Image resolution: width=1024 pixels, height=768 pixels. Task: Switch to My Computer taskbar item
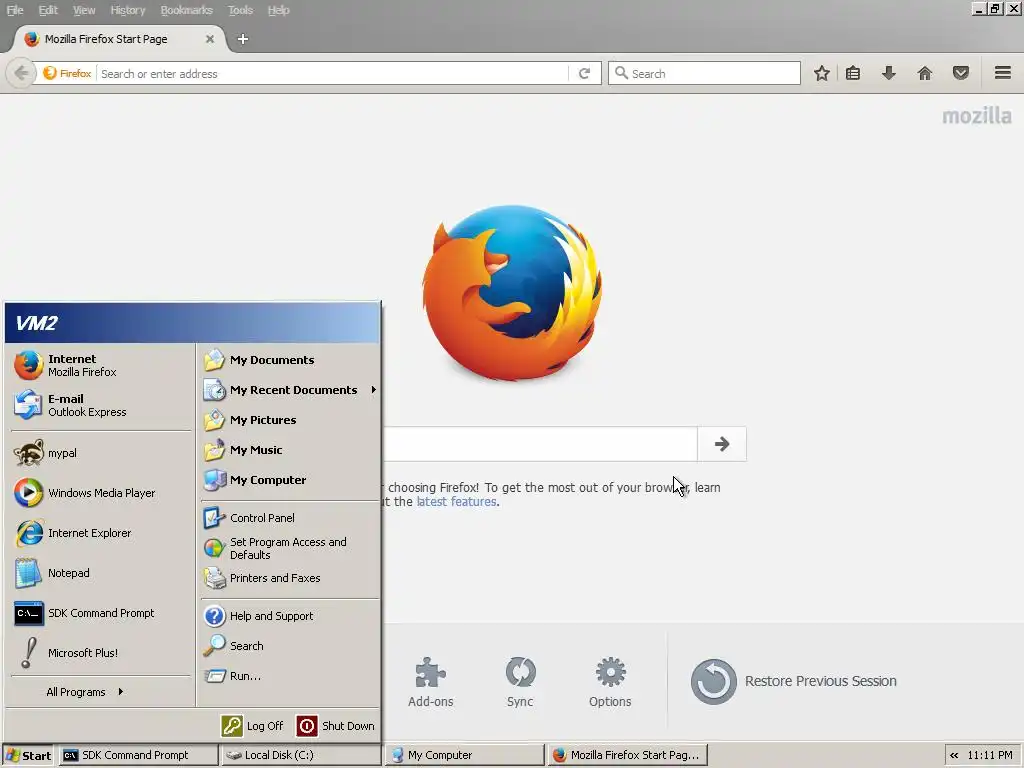coord(465,755)
